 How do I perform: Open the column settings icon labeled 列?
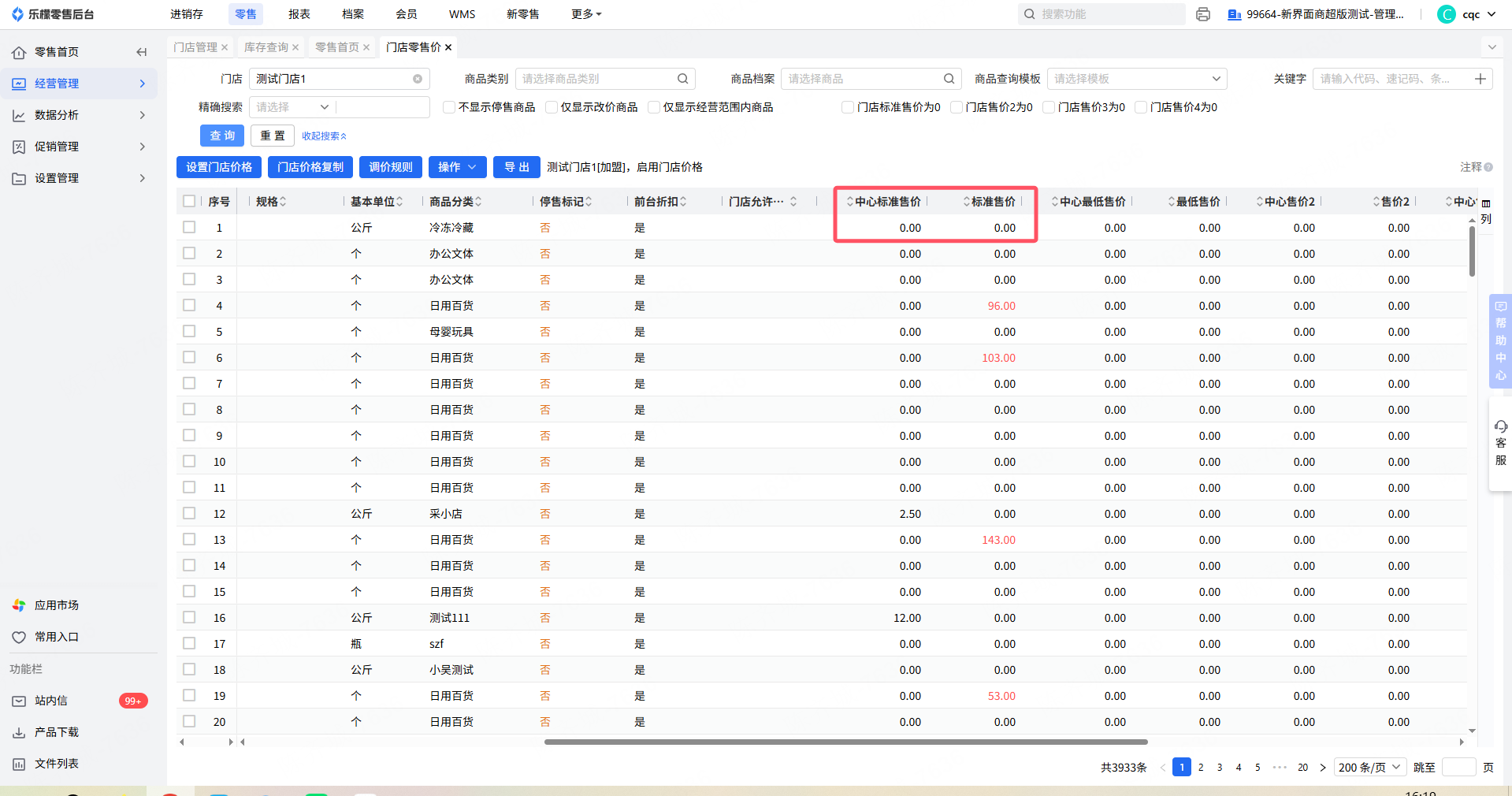1486,211
